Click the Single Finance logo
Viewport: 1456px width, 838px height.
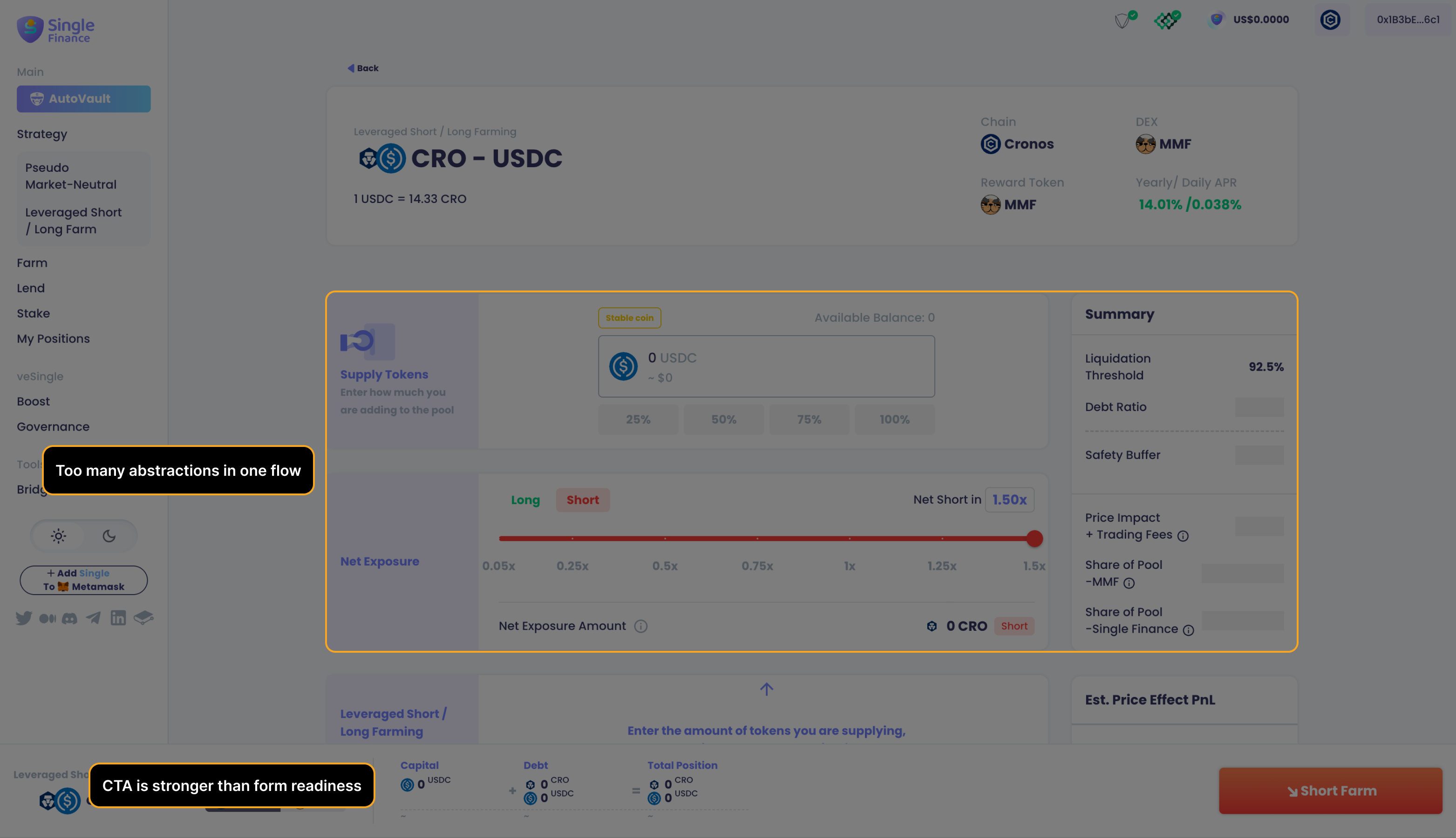[55, 29]
